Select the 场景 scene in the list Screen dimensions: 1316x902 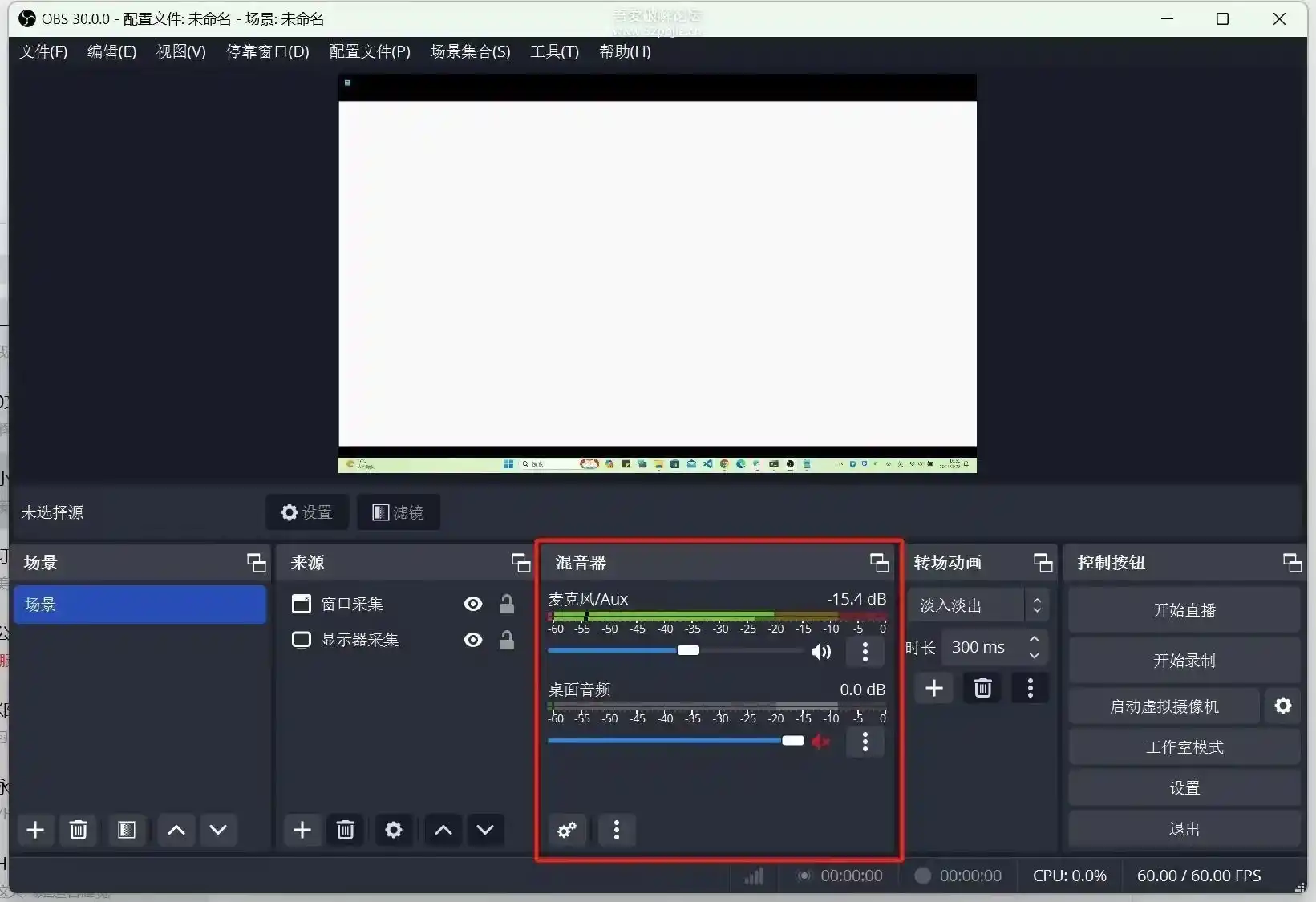tap(140, 605)
